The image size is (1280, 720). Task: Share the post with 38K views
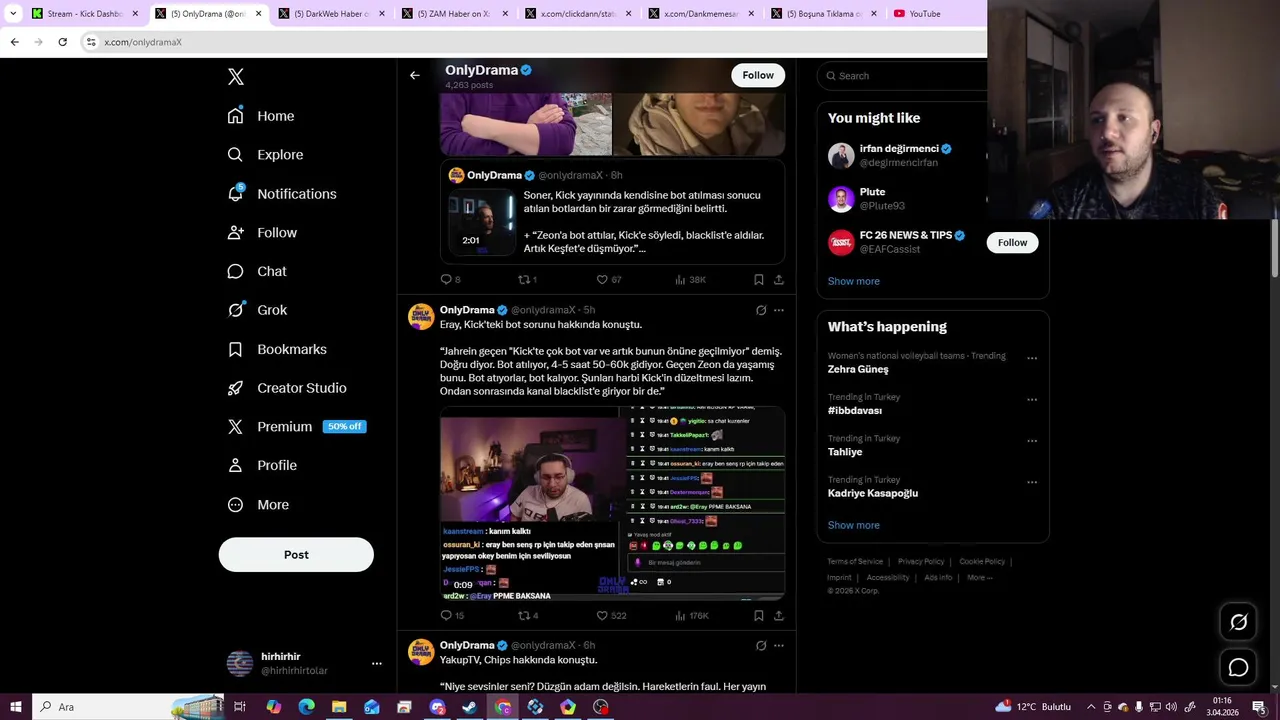[x=779, y=280]
